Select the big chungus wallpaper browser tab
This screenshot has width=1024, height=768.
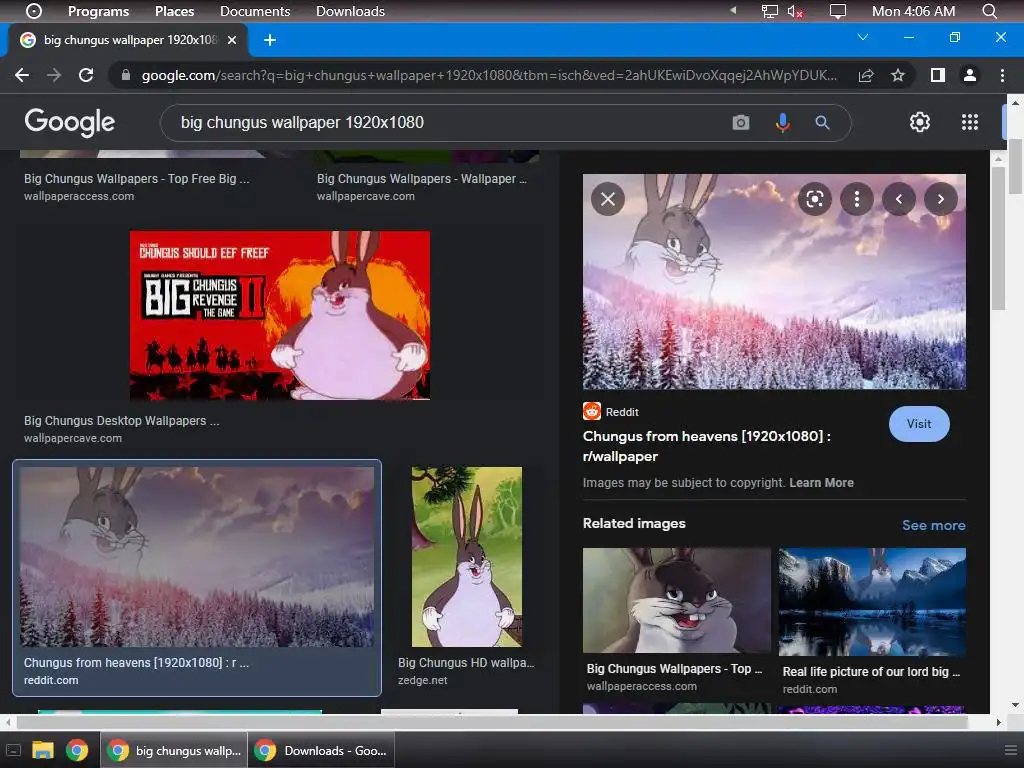click(128, 40)
